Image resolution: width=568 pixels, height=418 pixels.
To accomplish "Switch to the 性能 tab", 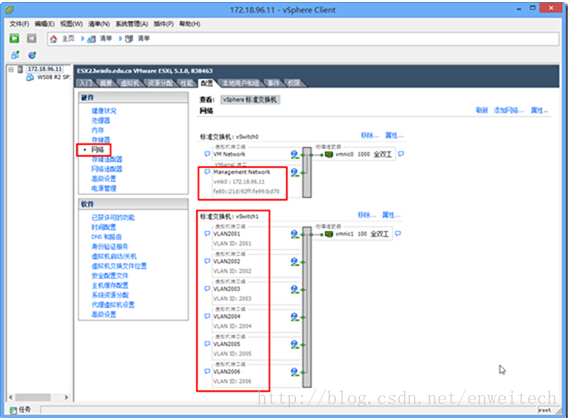I will (187, 83).
